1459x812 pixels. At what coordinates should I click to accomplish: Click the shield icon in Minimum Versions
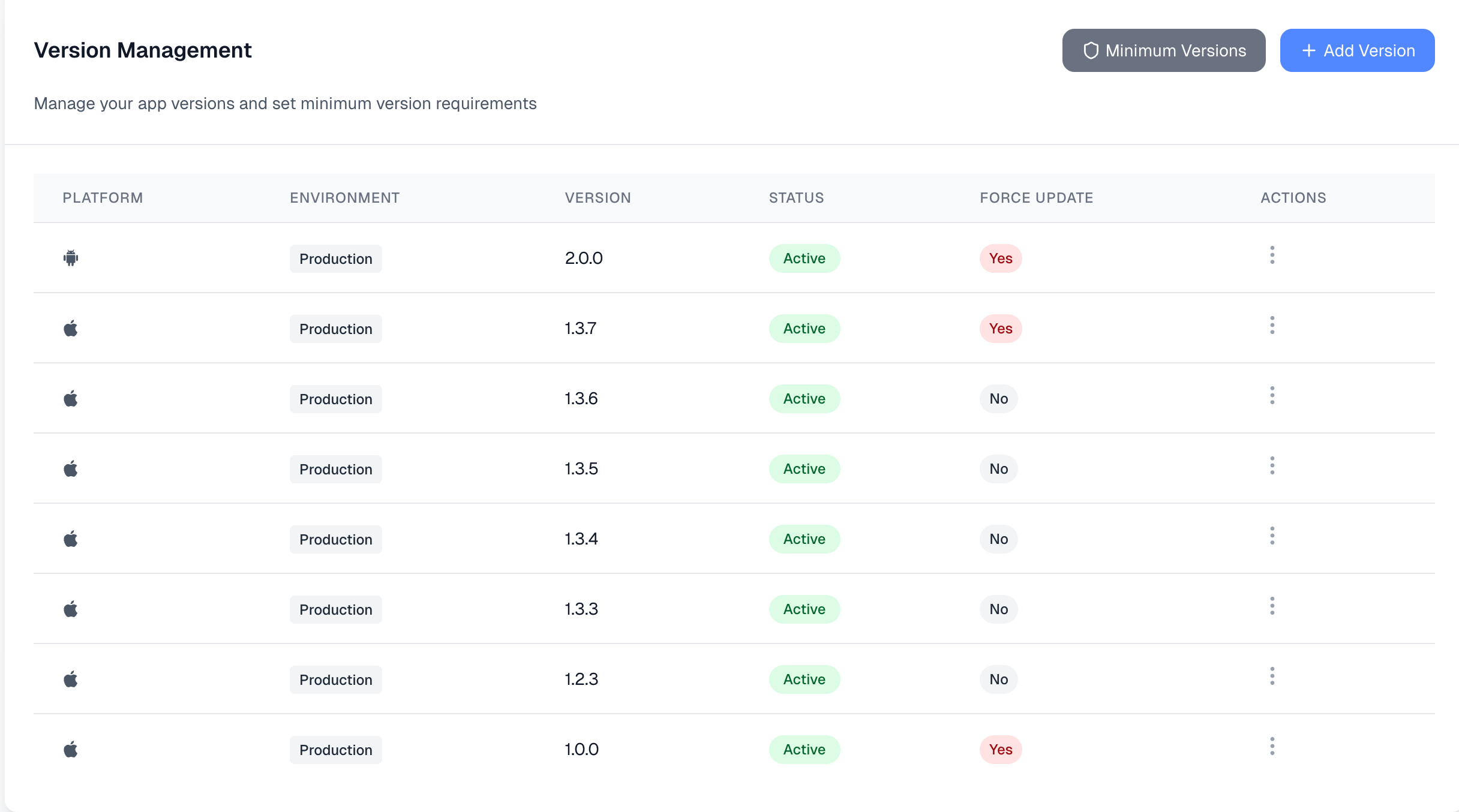(1091, 50)
